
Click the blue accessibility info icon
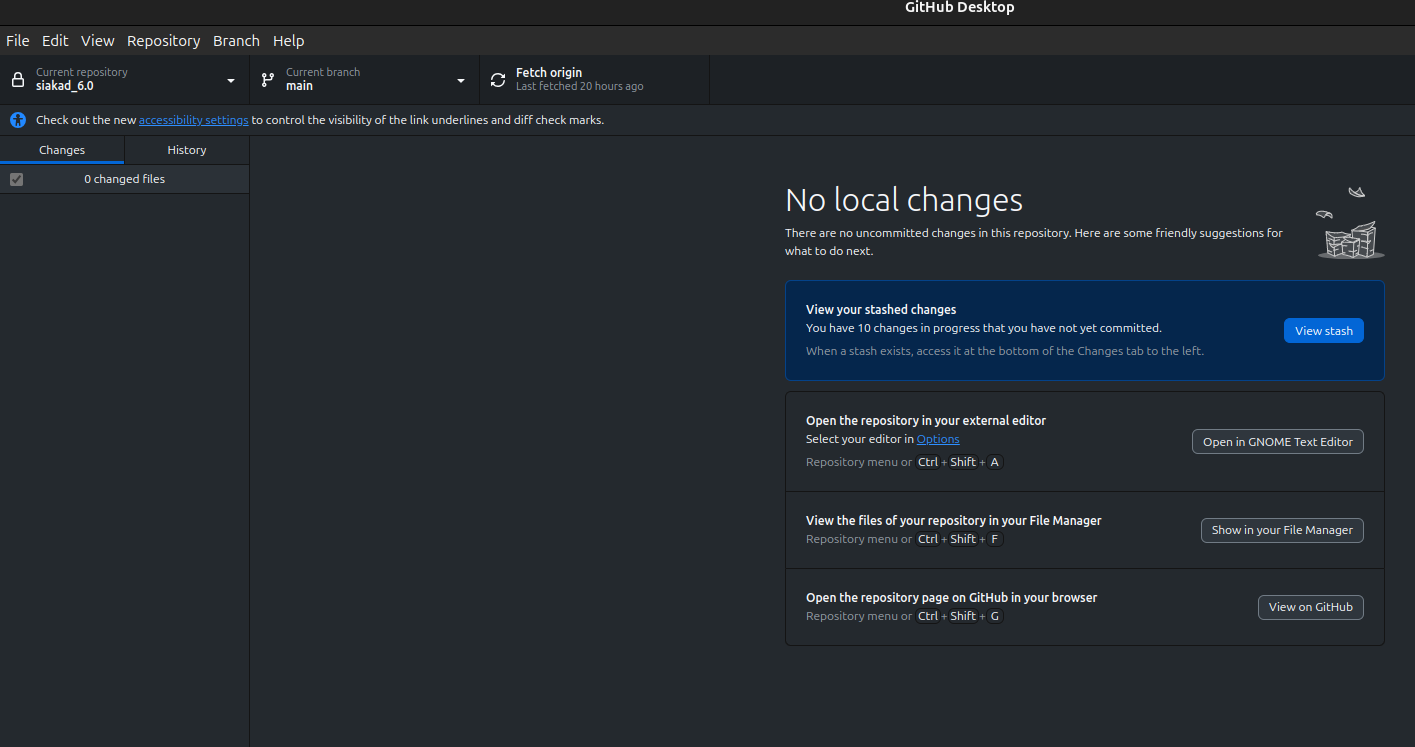pos(18,120)
